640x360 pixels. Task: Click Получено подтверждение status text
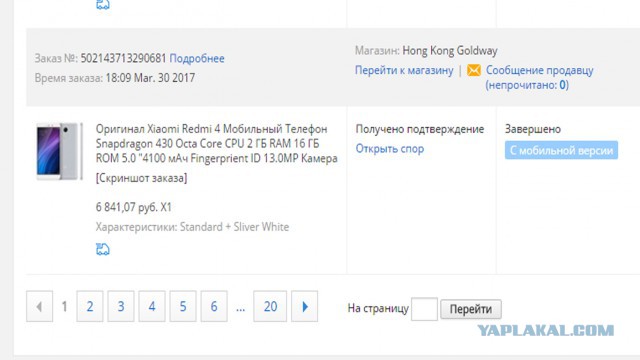[x=420, y=129]
